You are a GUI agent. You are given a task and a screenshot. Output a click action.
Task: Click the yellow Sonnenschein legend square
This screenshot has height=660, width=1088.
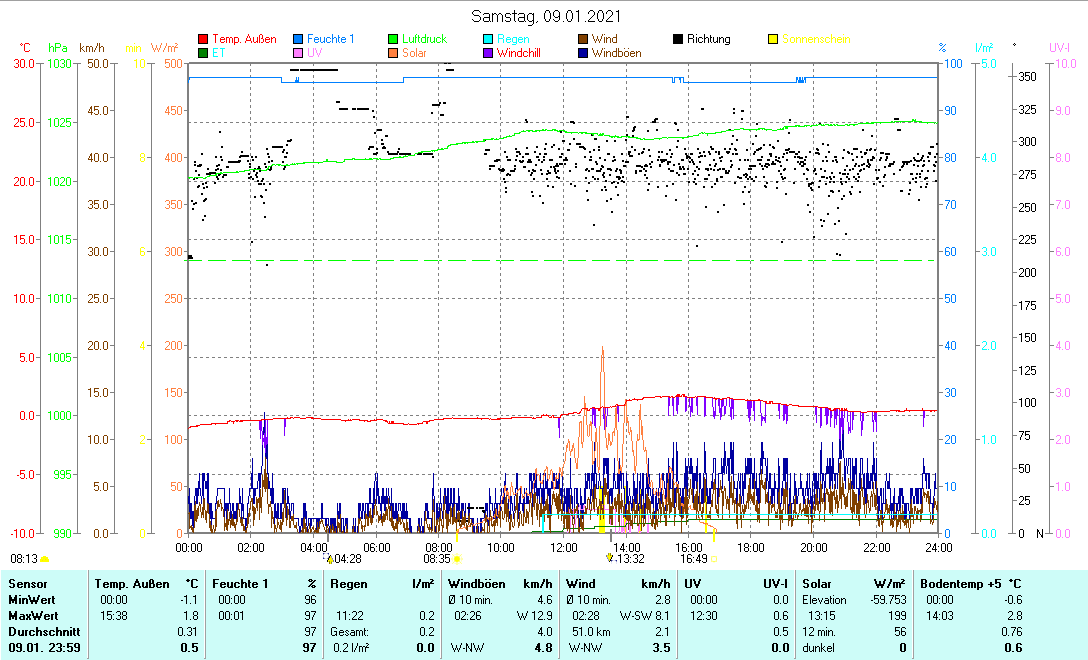[773, 39]
